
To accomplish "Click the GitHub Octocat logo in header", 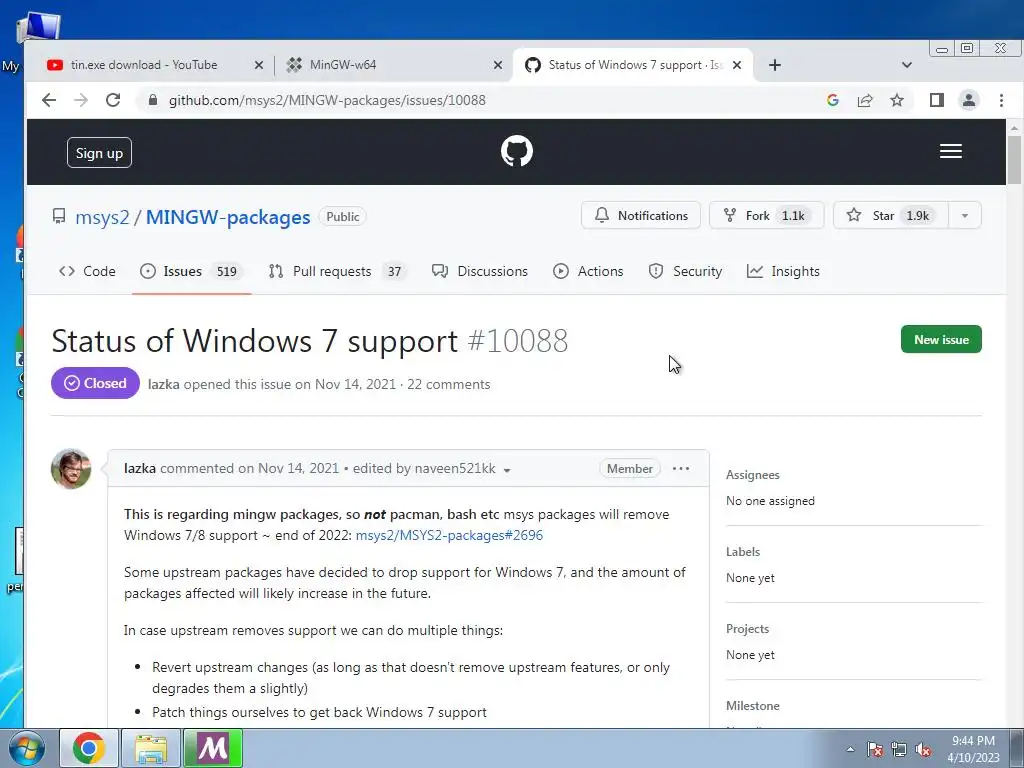I will pyautogui.click(x=517, y=151).
